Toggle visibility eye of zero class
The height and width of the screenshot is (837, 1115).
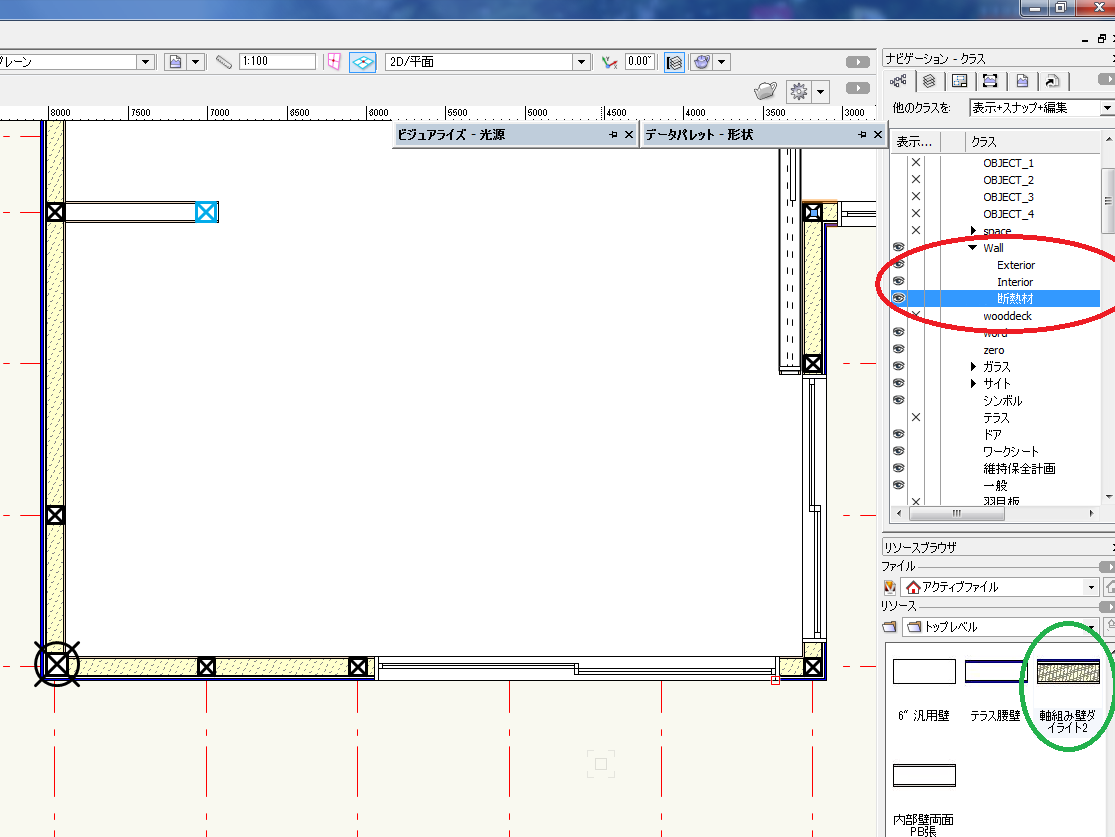pos(899,350)
